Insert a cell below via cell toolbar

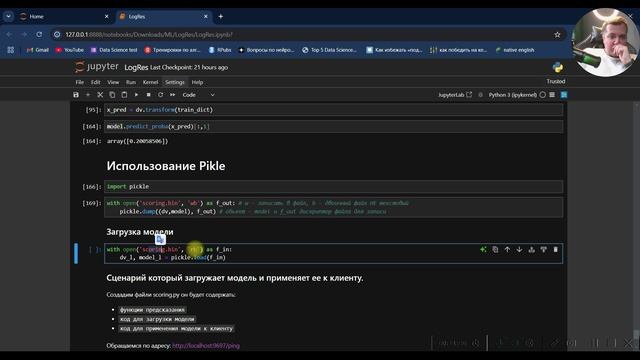tap(543, 249)
